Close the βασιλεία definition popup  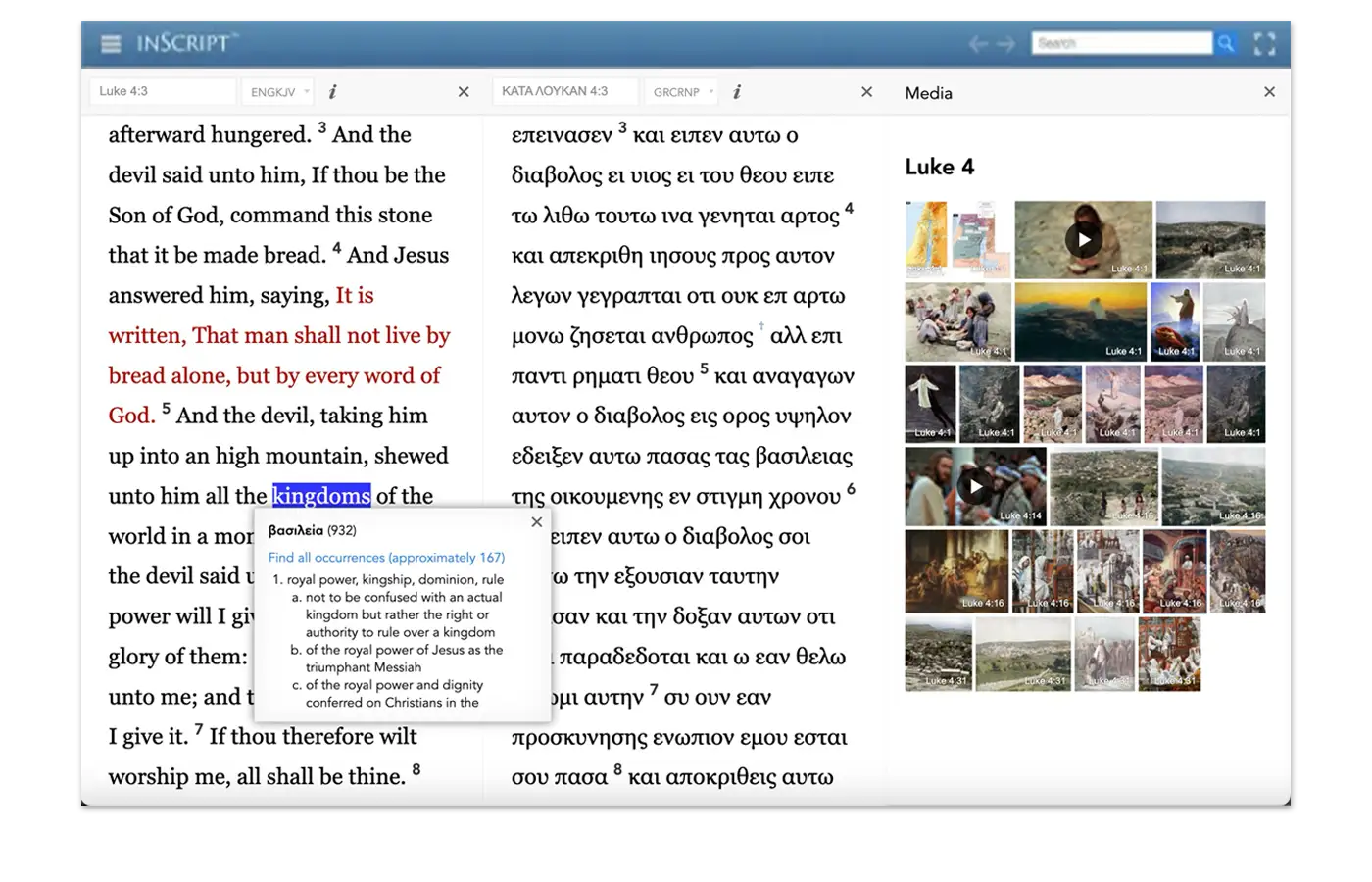tap(536, 521)
